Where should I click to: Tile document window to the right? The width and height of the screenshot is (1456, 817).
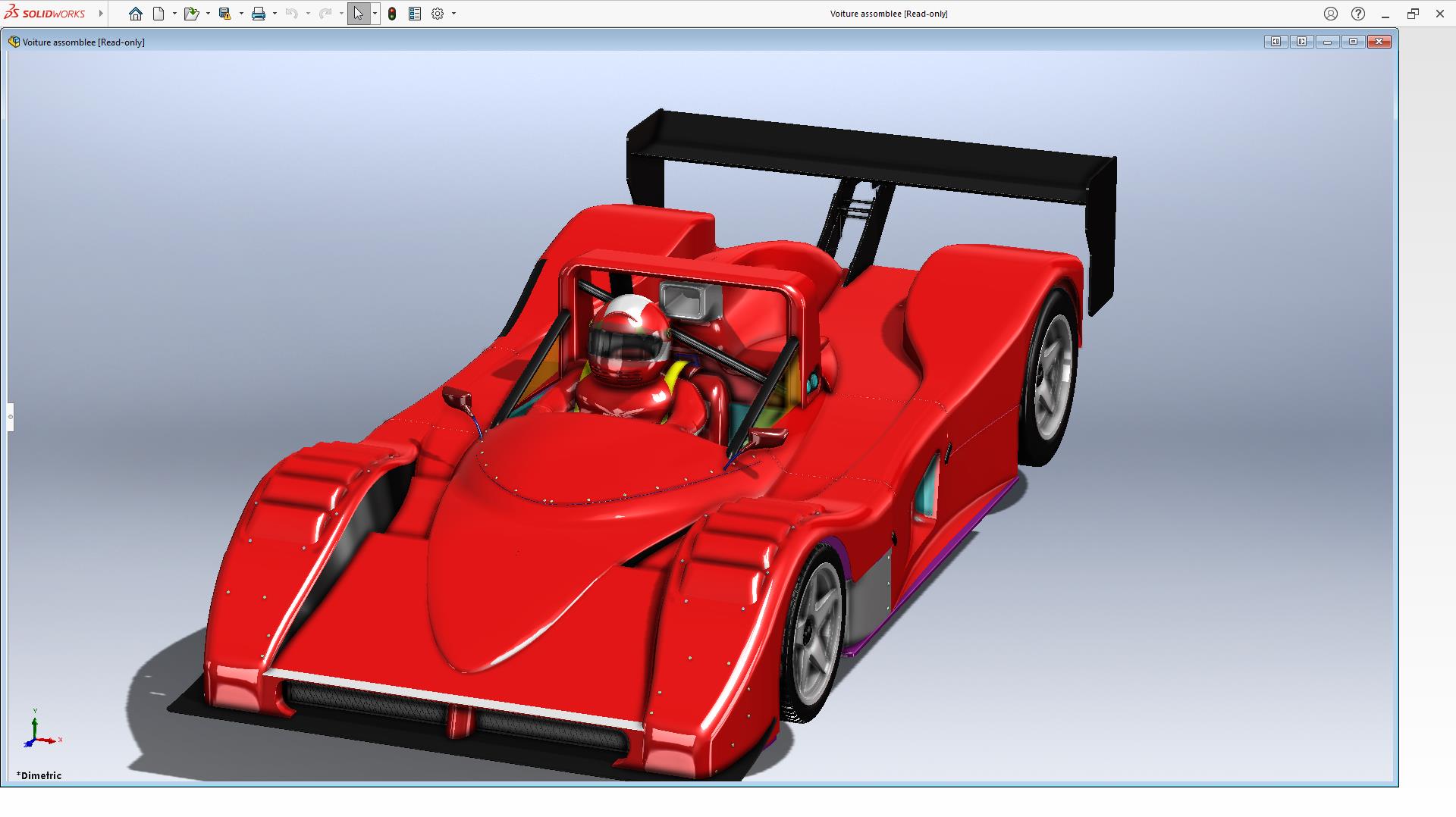(x=1301, y=42)
